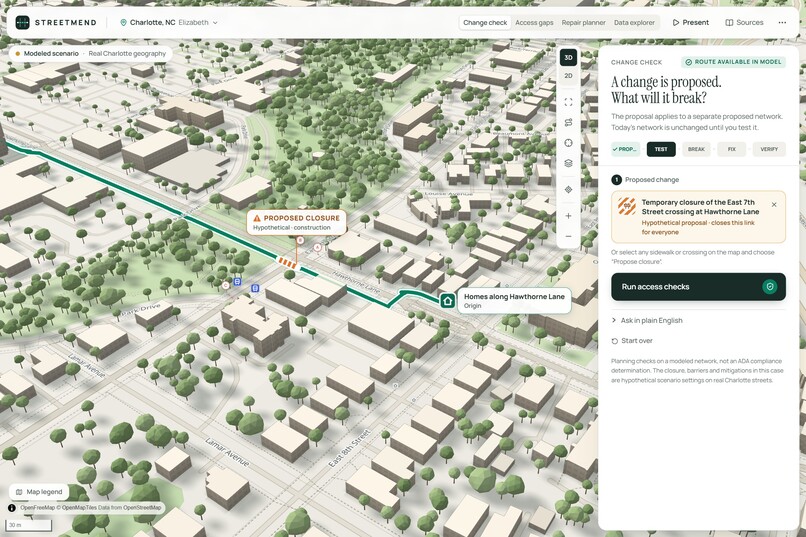Open the Data explorer tab
806x537 pixels.
click(x=634, y=23)
